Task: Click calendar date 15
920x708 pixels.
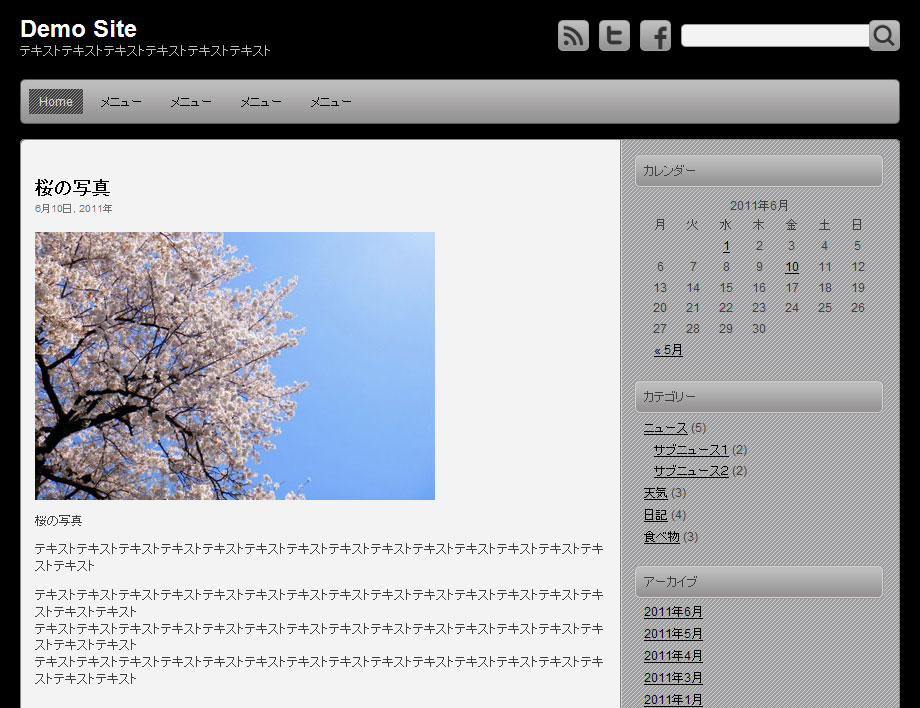Action: (726, 288)
